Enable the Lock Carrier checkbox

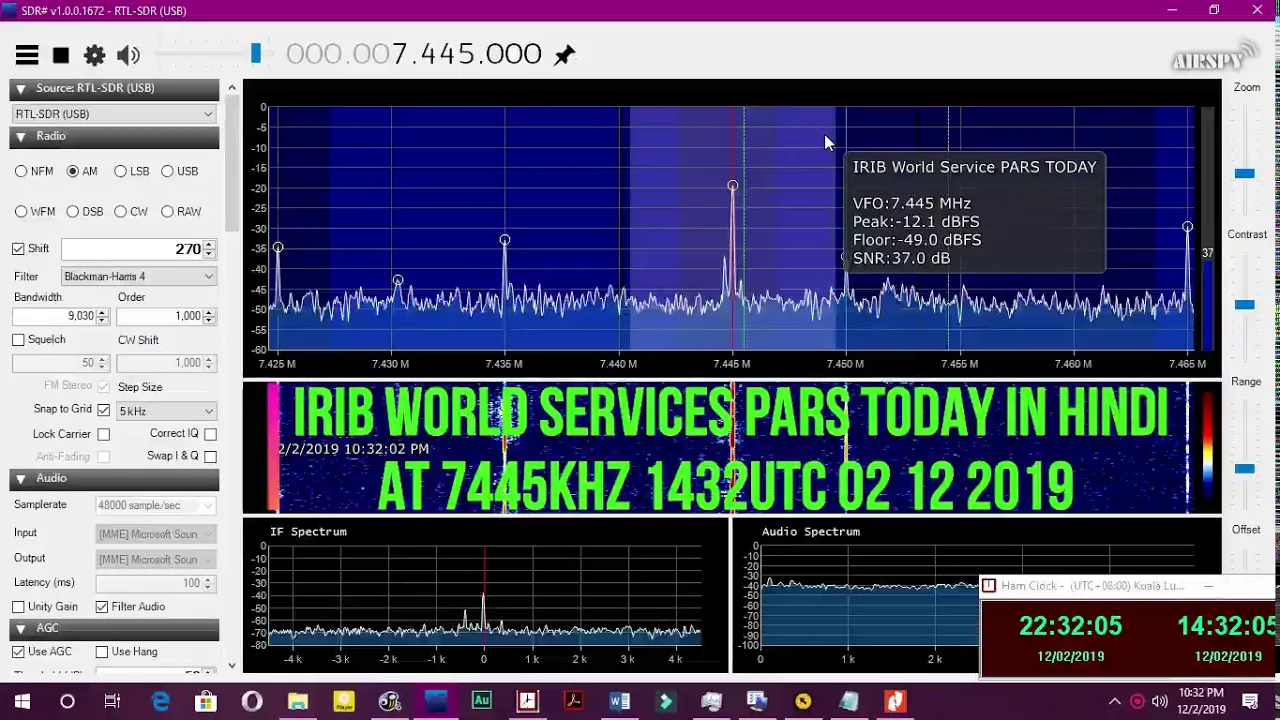(x=103, y=434)
